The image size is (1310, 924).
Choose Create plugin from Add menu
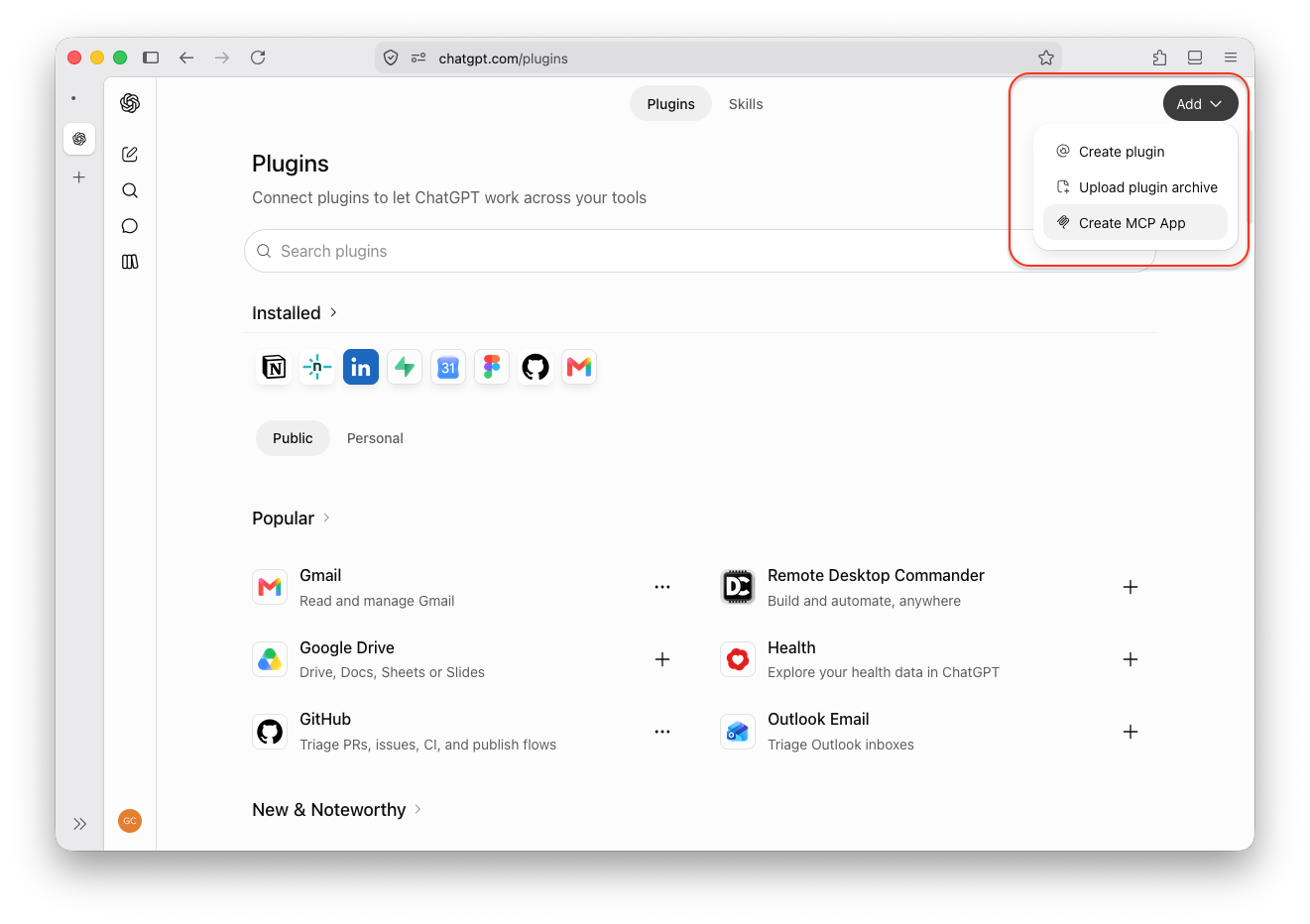(1135, 152)
